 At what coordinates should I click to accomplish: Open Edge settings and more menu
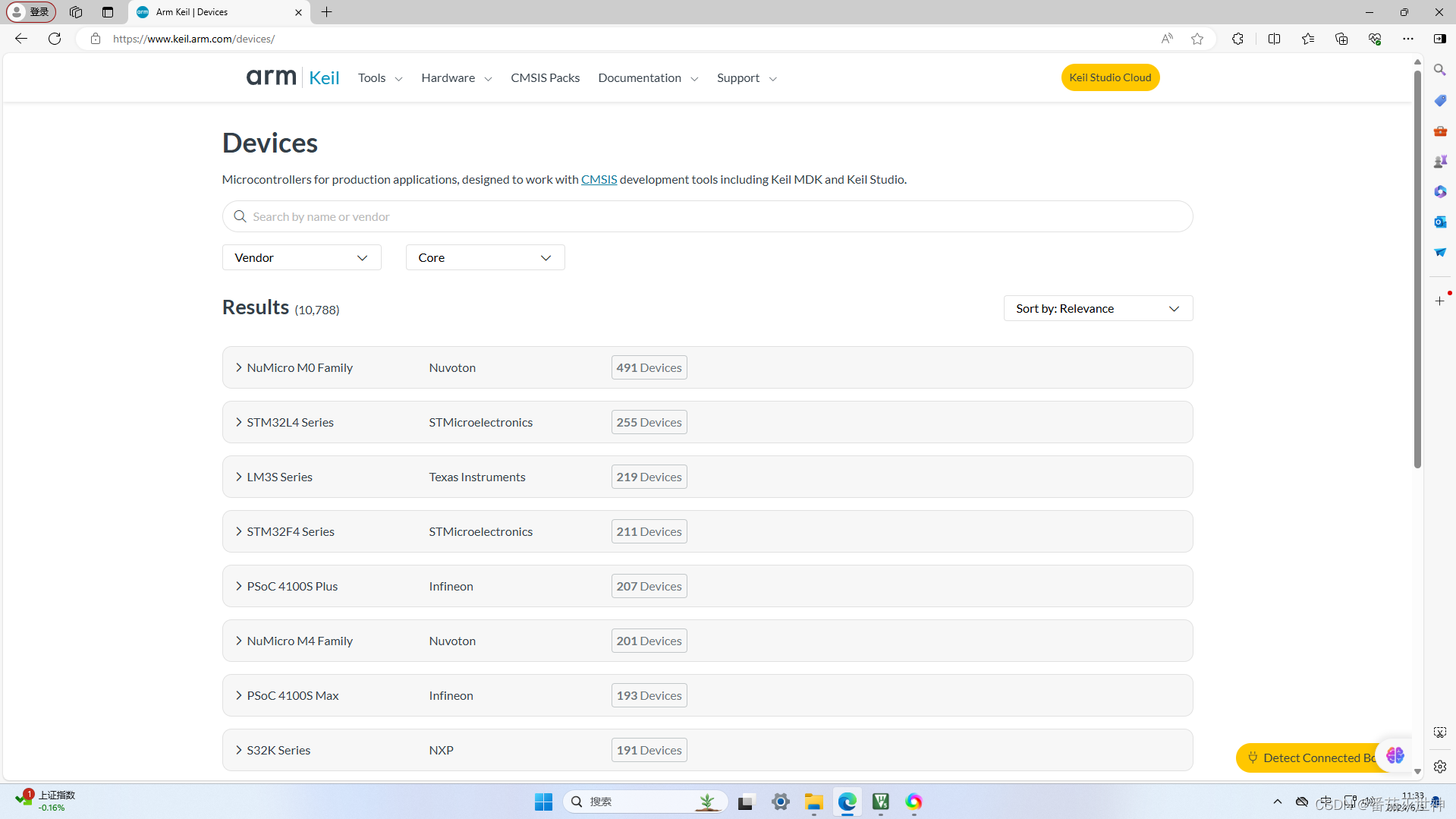point(1408,39)
